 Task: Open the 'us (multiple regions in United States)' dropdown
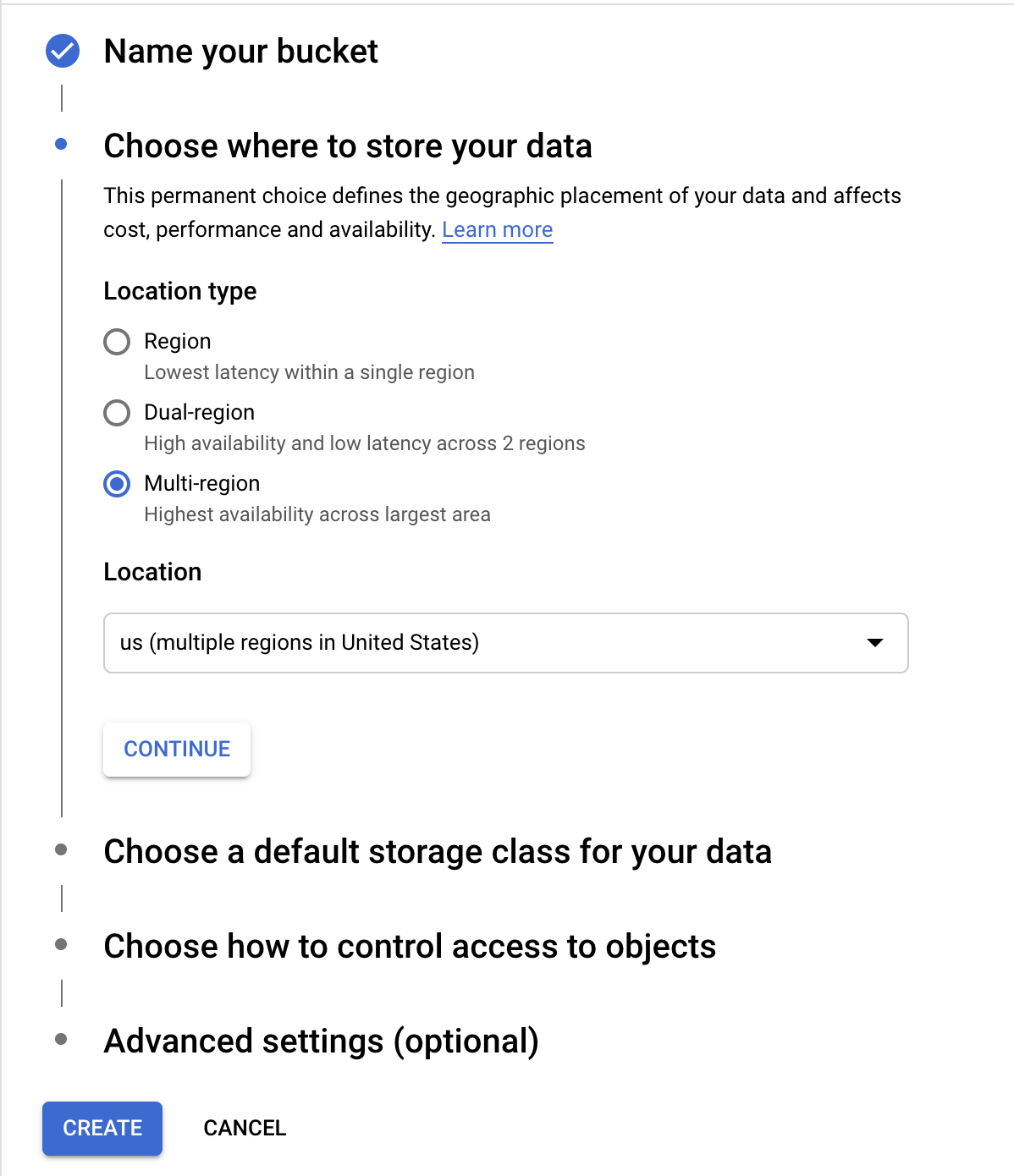pos(505,643)
